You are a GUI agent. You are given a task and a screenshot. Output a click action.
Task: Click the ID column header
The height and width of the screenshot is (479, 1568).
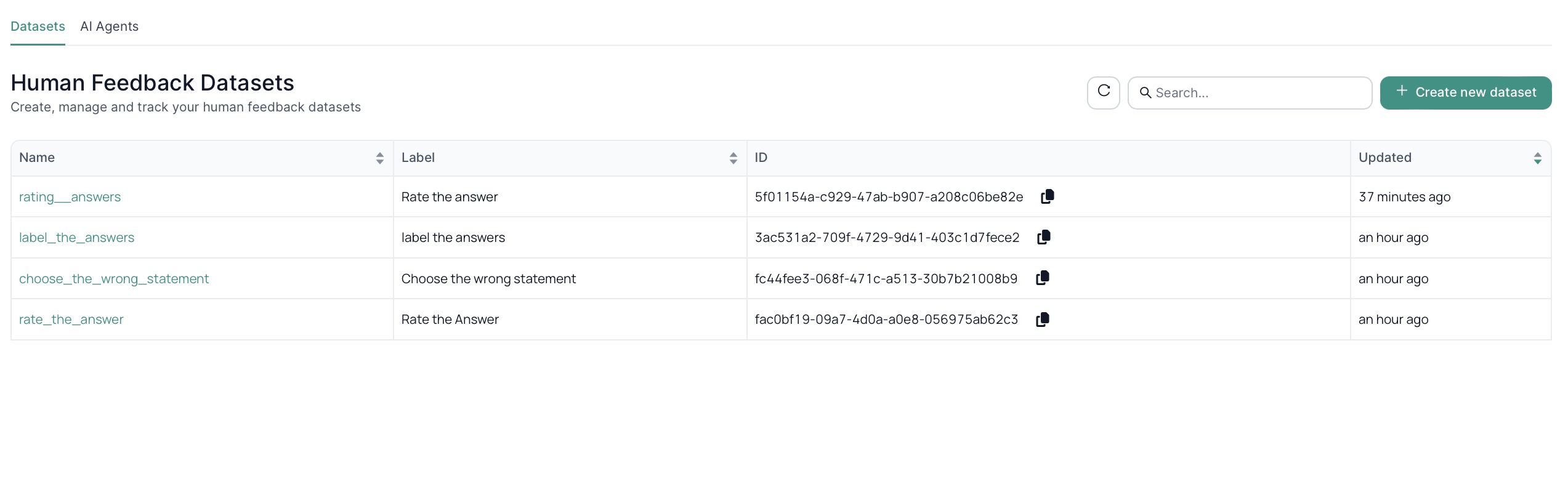(761, 158)
